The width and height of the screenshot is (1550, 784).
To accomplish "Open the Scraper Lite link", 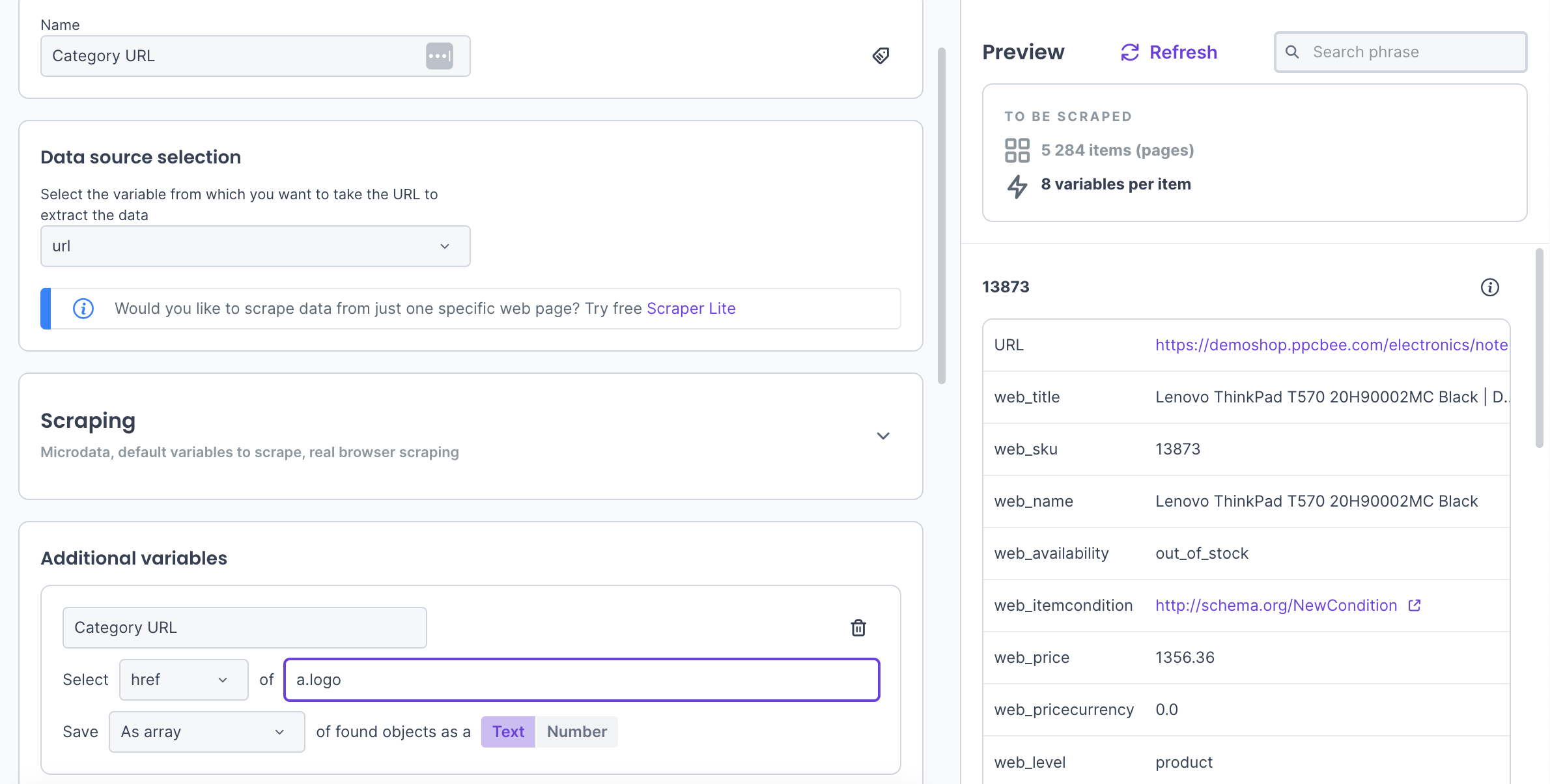I will [691, 309].
